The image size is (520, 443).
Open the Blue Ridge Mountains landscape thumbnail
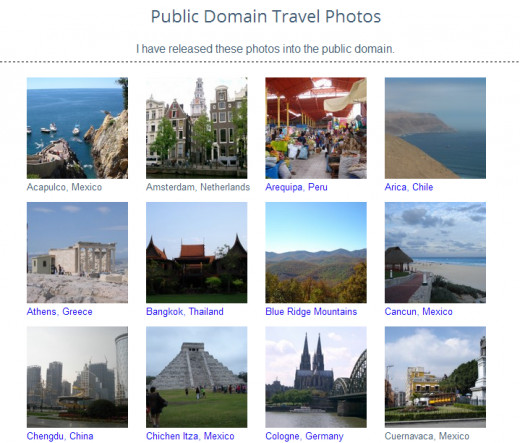click(316, 252)
